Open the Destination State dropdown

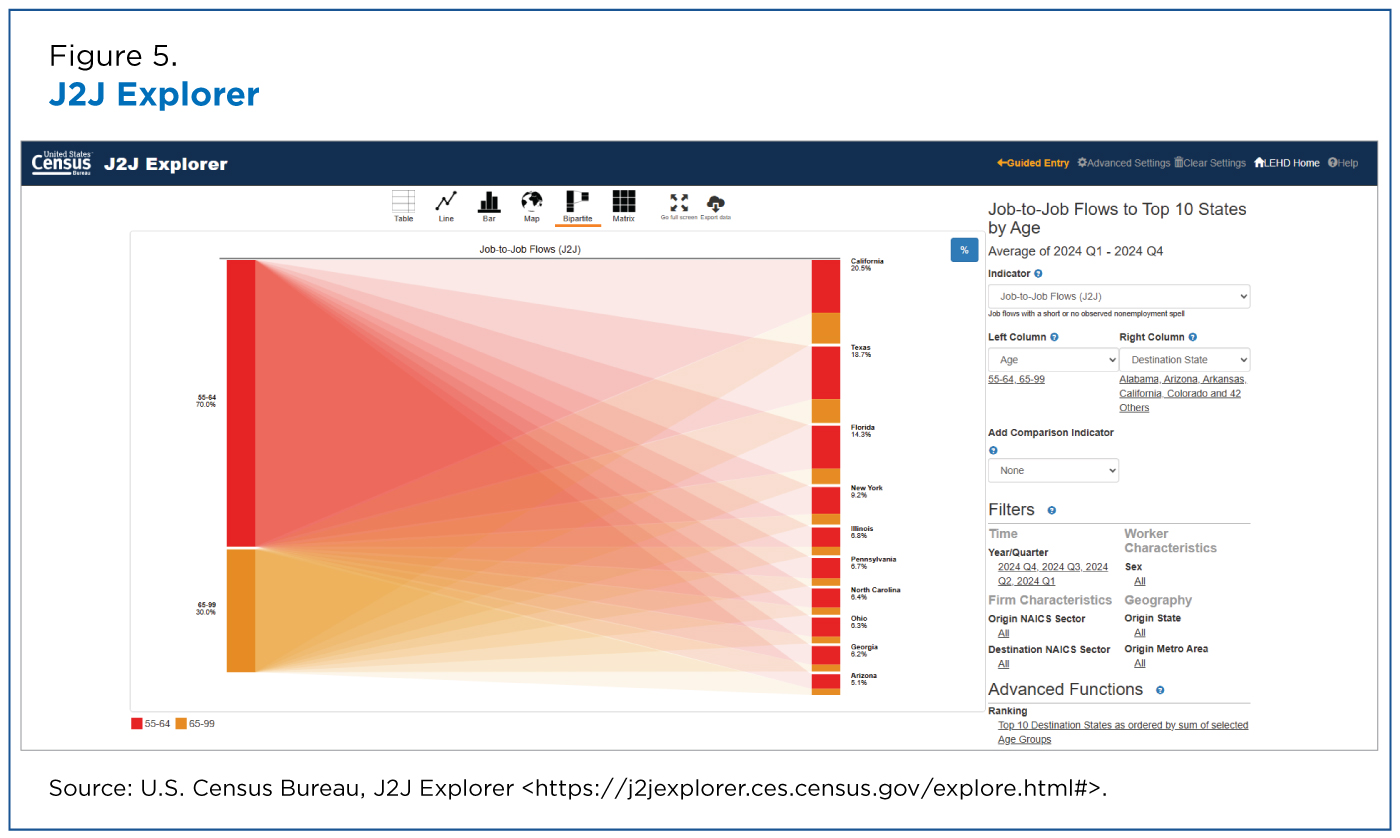1185,359
